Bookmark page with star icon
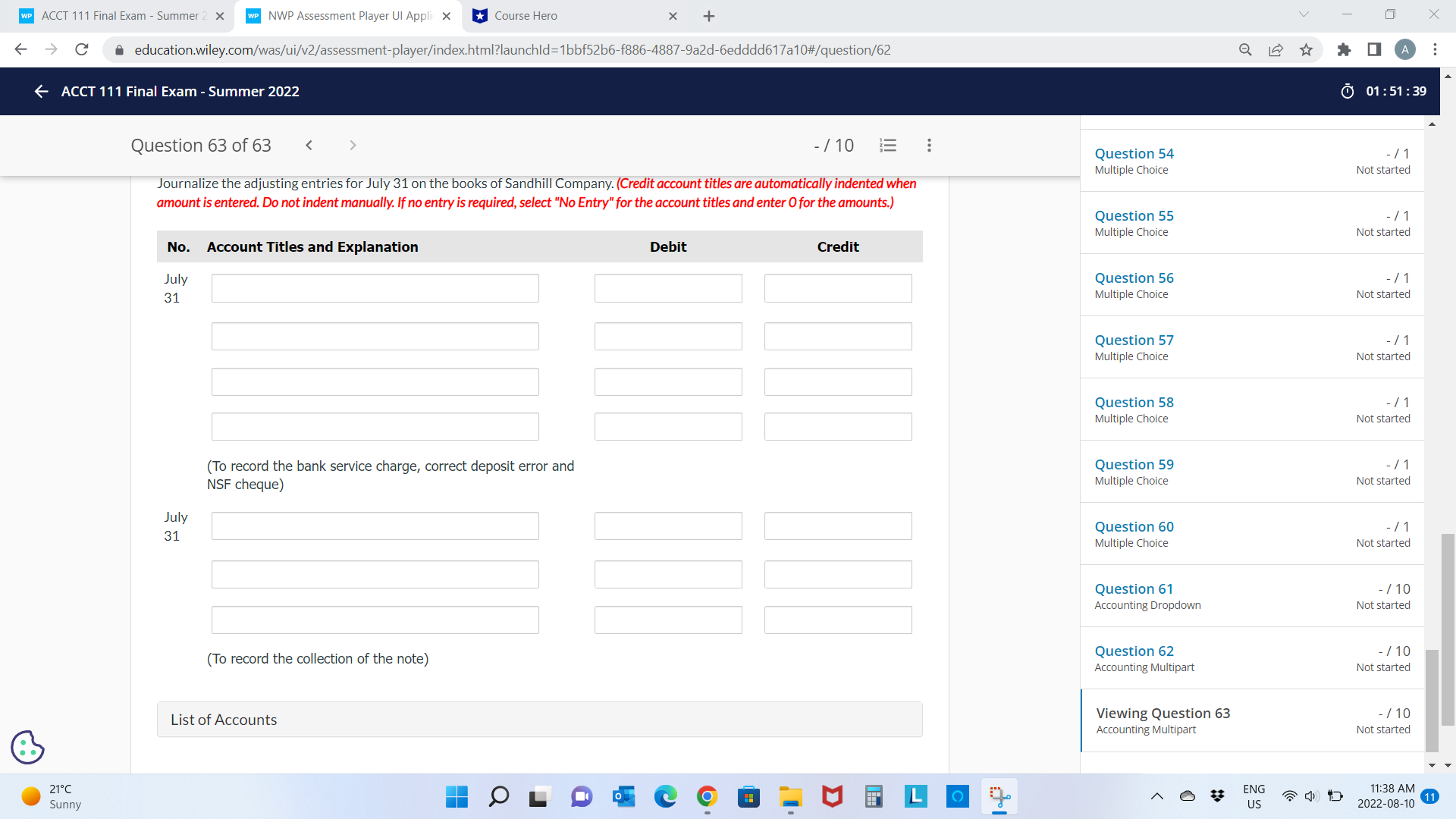The image size is (1456, 819). (1306, 50)
